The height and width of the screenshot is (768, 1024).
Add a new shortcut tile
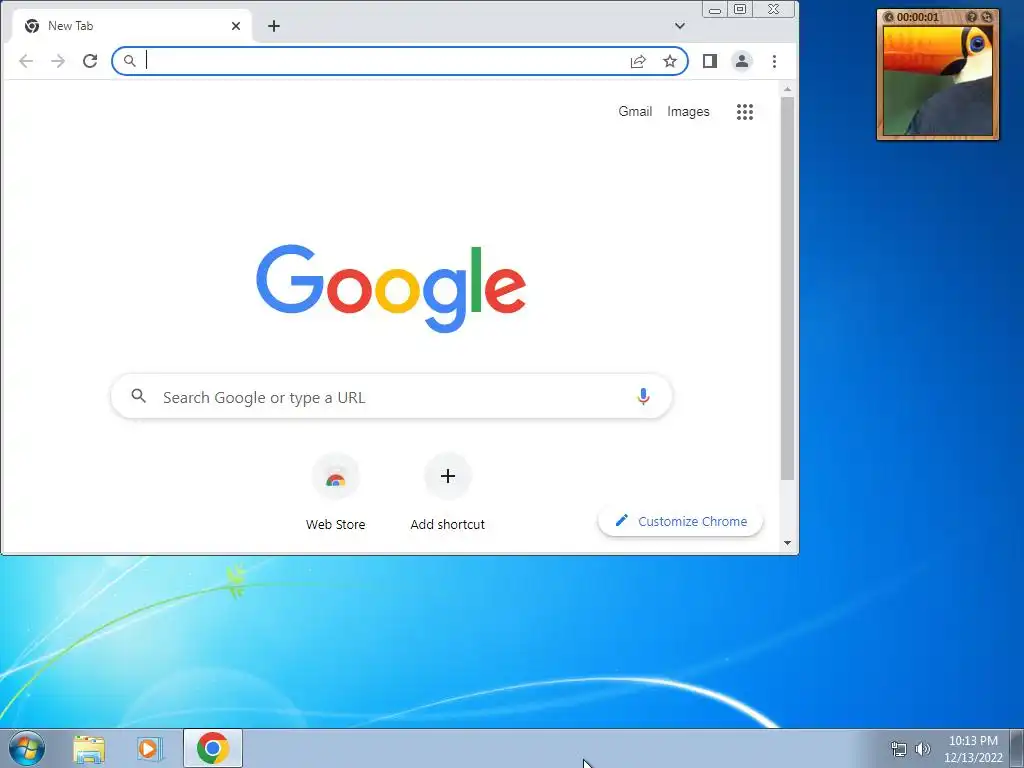point(448,492)
